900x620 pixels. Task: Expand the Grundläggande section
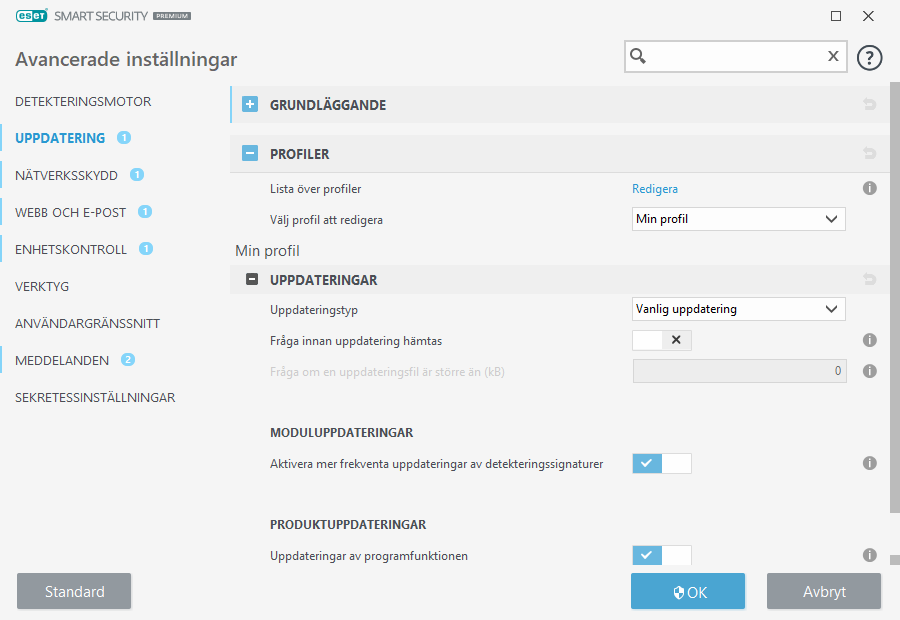point(250,105)
